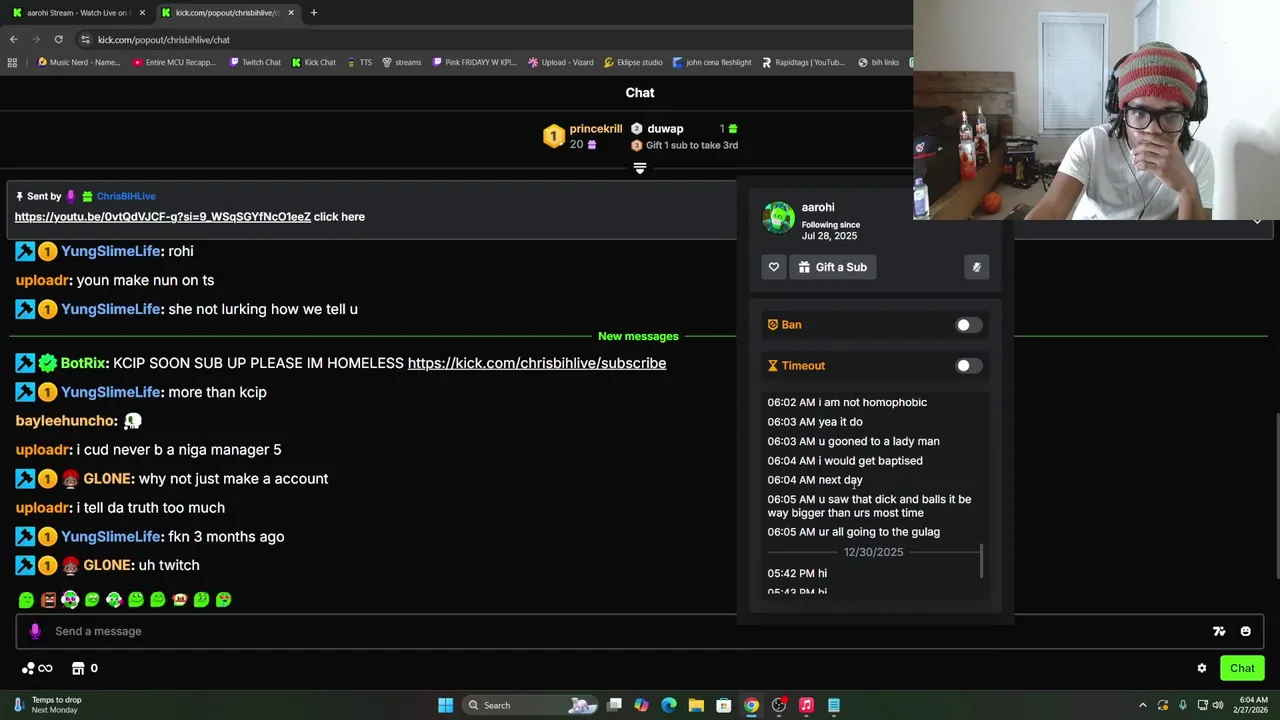Click the Send a message input field
This screenshot has height=720, width=1280.
[x=640, y=631]
